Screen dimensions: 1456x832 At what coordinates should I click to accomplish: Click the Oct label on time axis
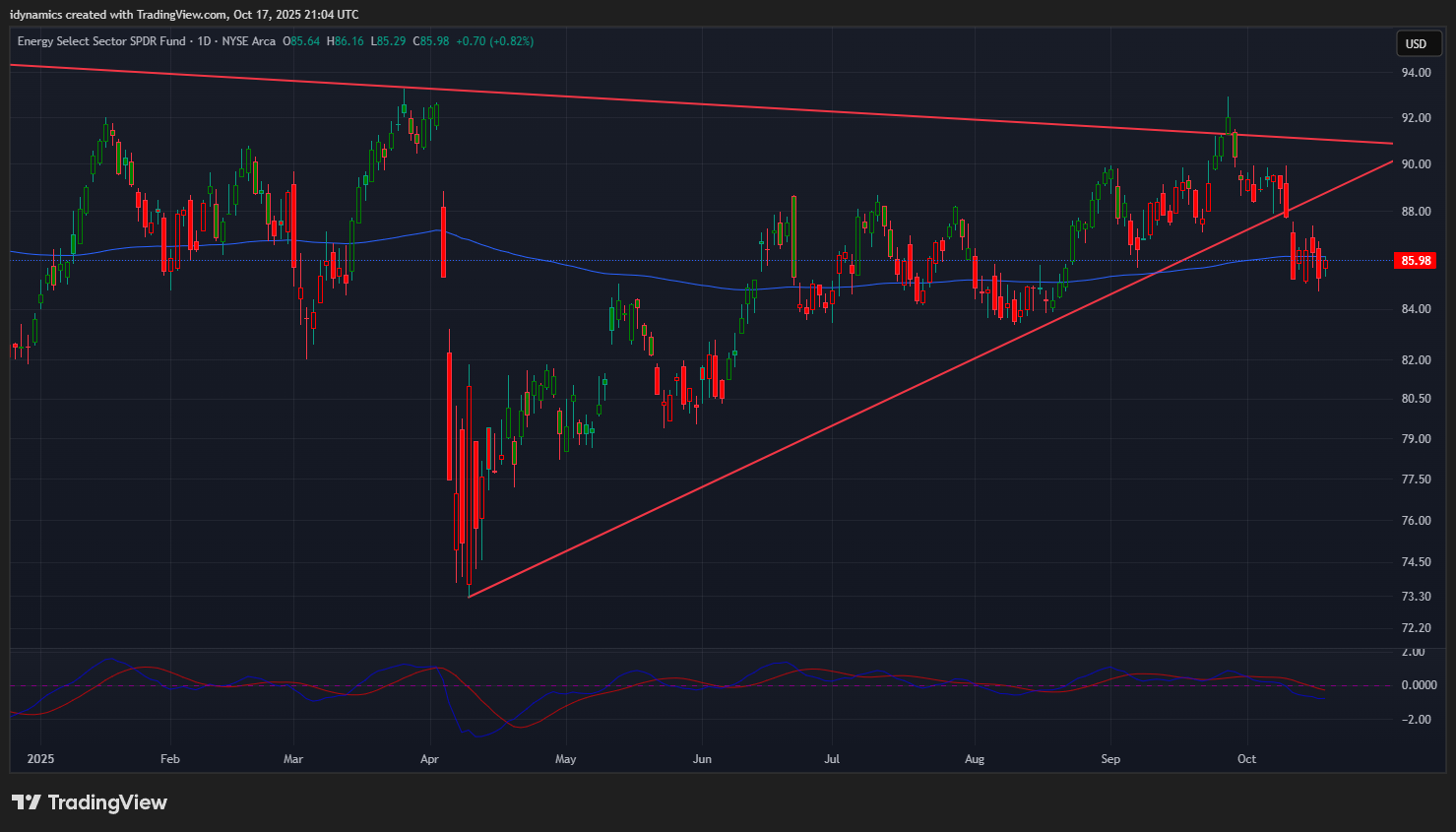pos(1246,759)
